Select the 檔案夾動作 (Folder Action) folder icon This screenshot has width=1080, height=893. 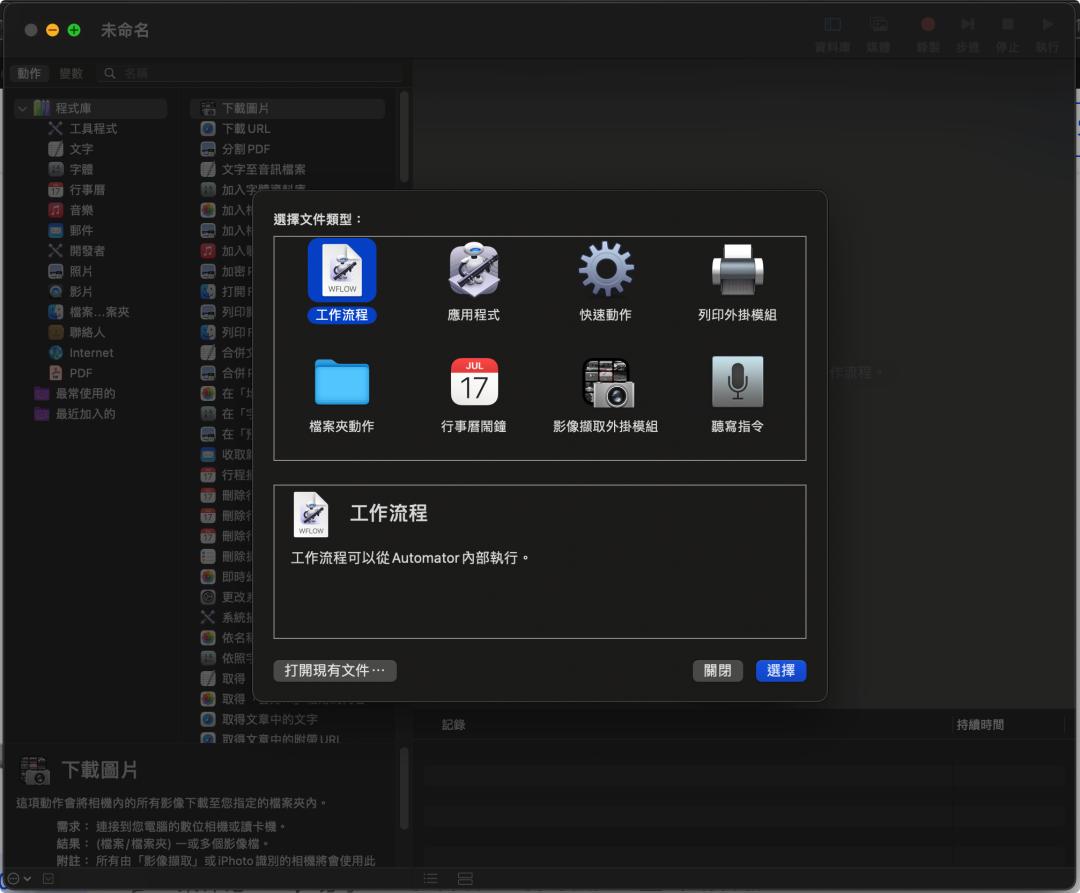click(342, 381)
